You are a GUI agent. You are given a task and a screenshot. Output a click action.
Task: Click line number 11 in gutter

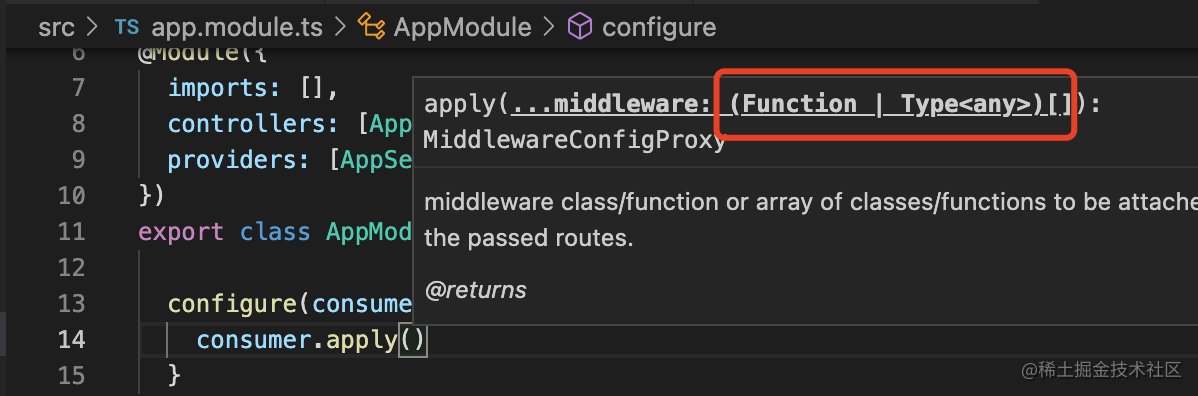click(71, 232)
